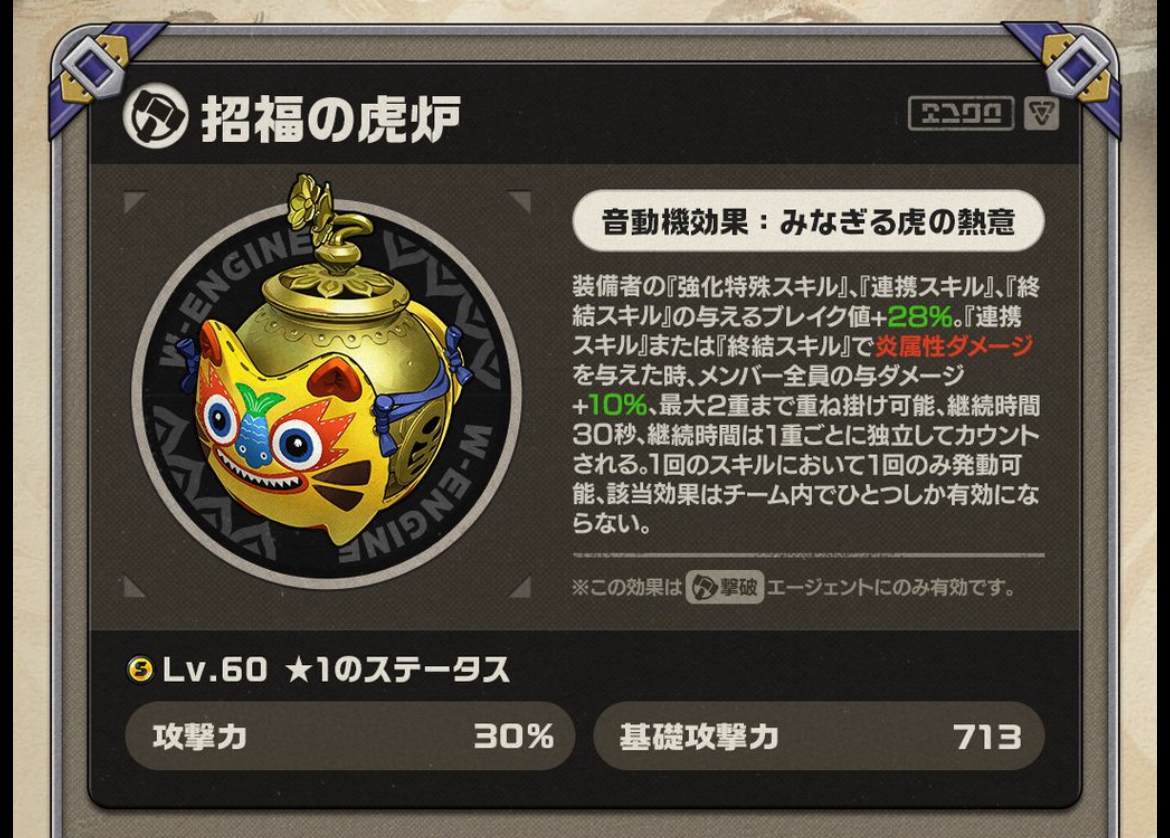Click the stylized game logo badge in header

tap(960, 113)
